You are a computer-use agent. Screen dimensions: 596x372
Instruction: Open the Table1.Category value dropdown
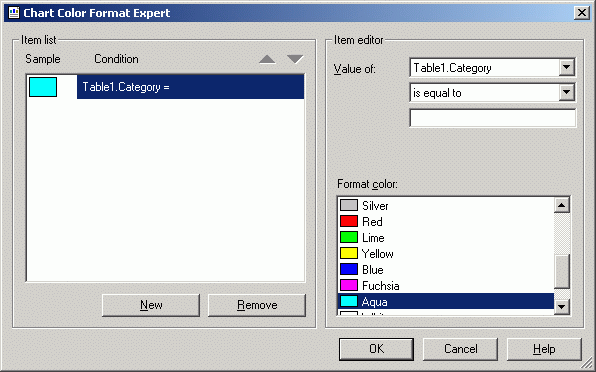566,68
